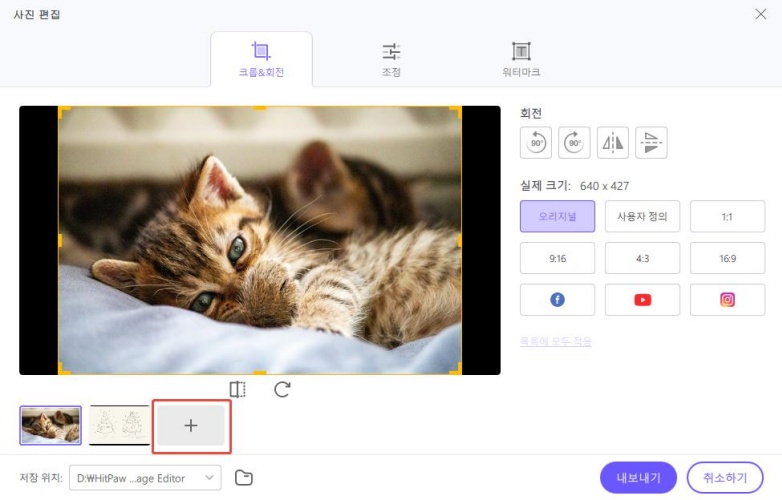
Task: Click the right-edge middle crop handle
Action: pos(459,240)
